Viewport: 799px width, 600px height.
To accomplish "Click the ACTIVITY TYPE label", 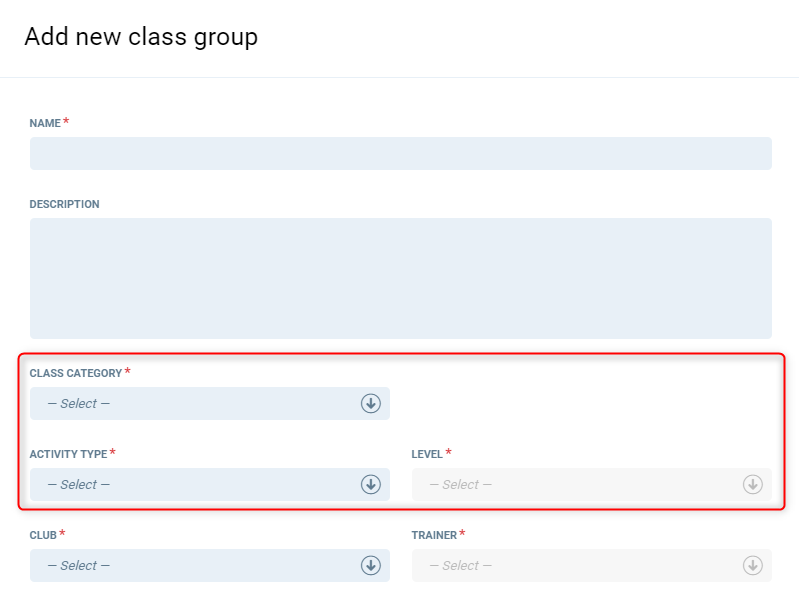I will pos(68,454).
